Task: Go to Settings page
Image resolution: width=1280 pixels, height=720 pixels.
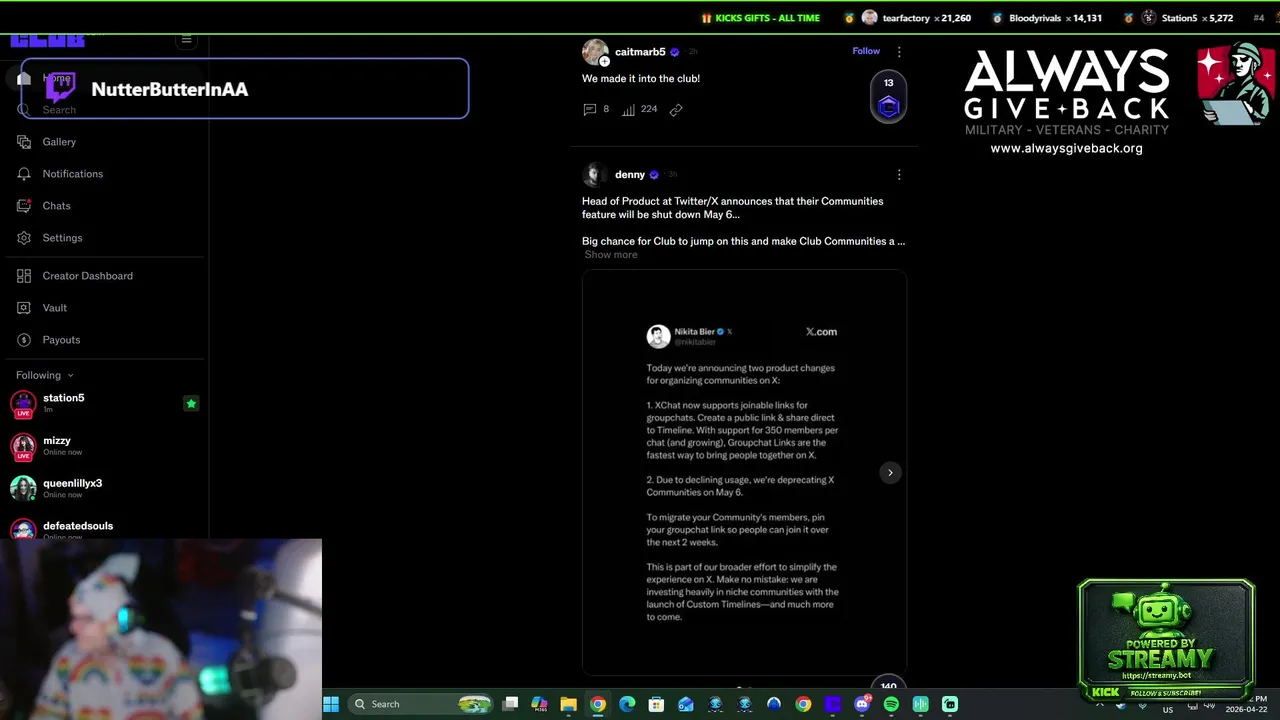Action: (62, 238)
